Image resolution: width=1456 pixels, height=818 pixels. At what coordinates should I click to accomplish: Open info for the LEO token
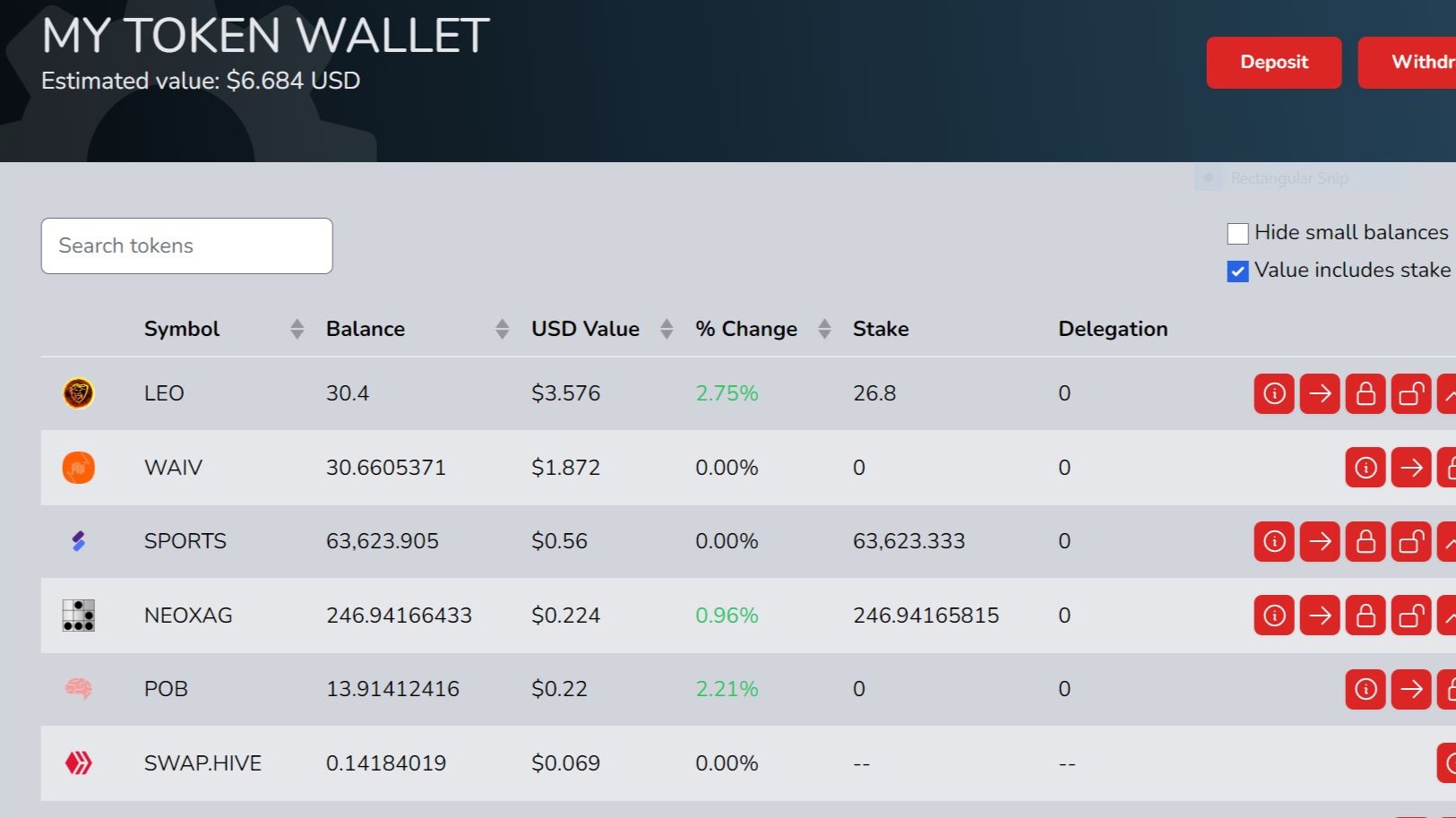coord(1274,393)
